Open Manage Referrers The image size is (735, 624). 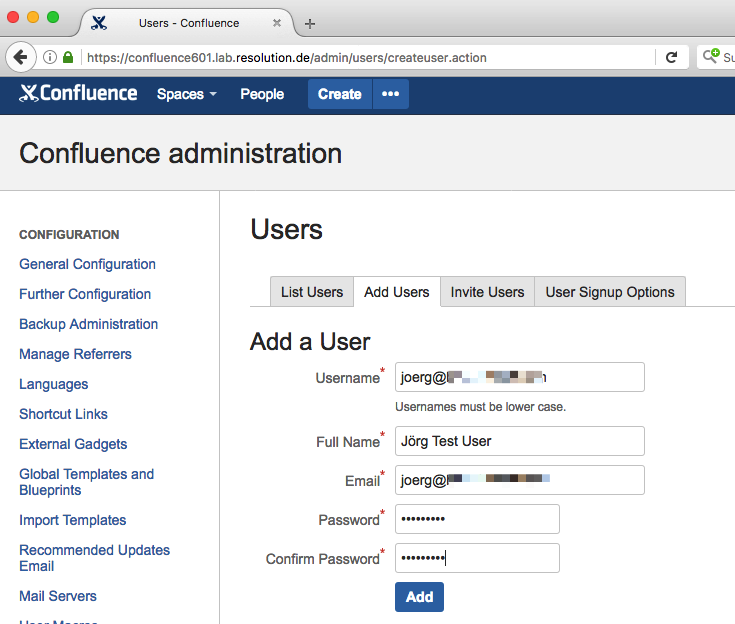(75, 354)
